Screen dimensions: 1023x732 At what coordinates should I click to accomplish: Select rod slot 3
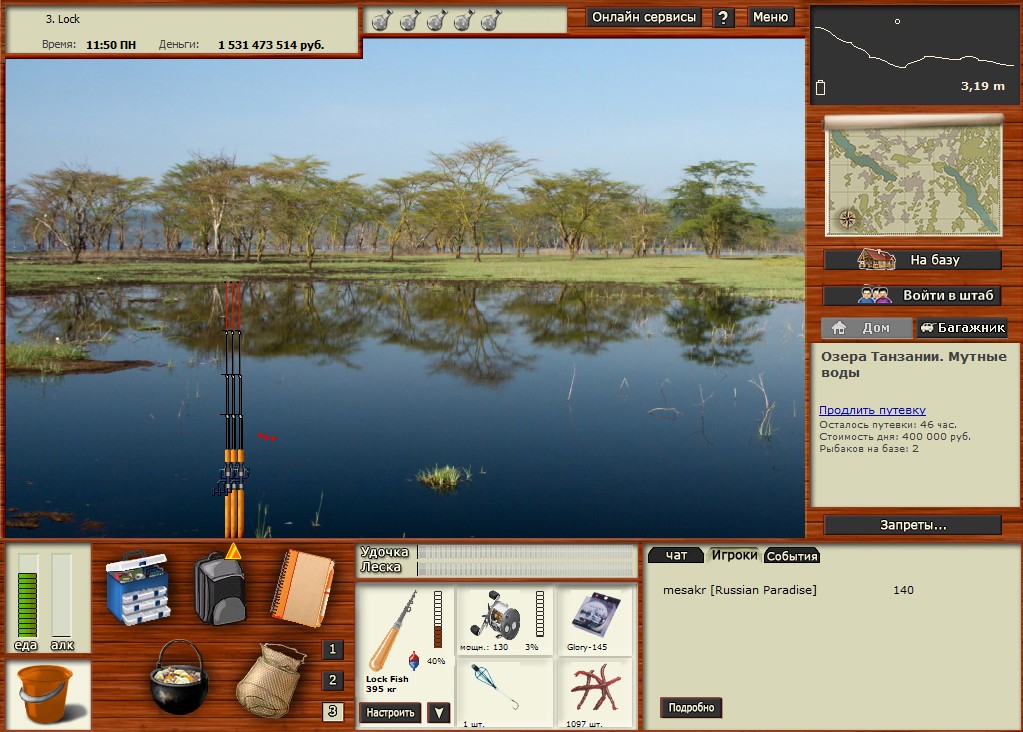[x=333, y=712]
